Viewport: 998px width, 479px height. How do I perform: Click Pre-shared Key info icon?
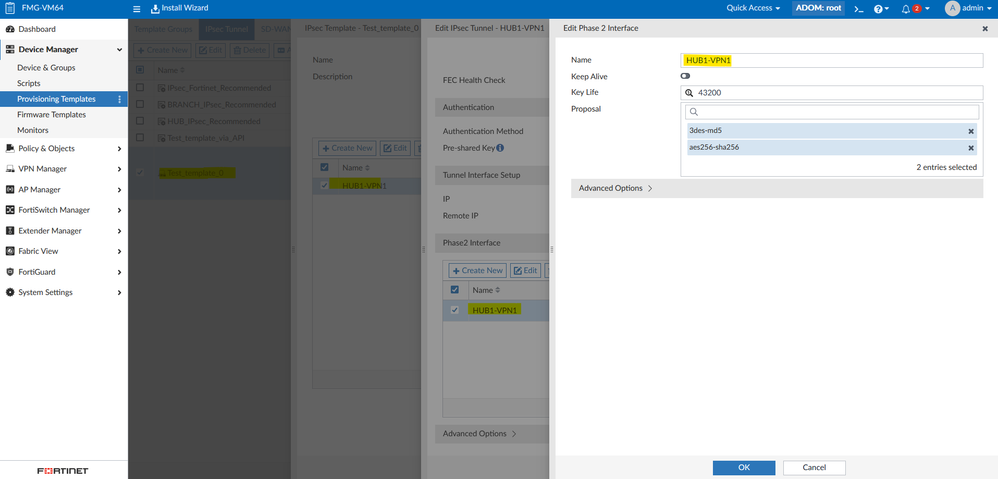(500, 148)
